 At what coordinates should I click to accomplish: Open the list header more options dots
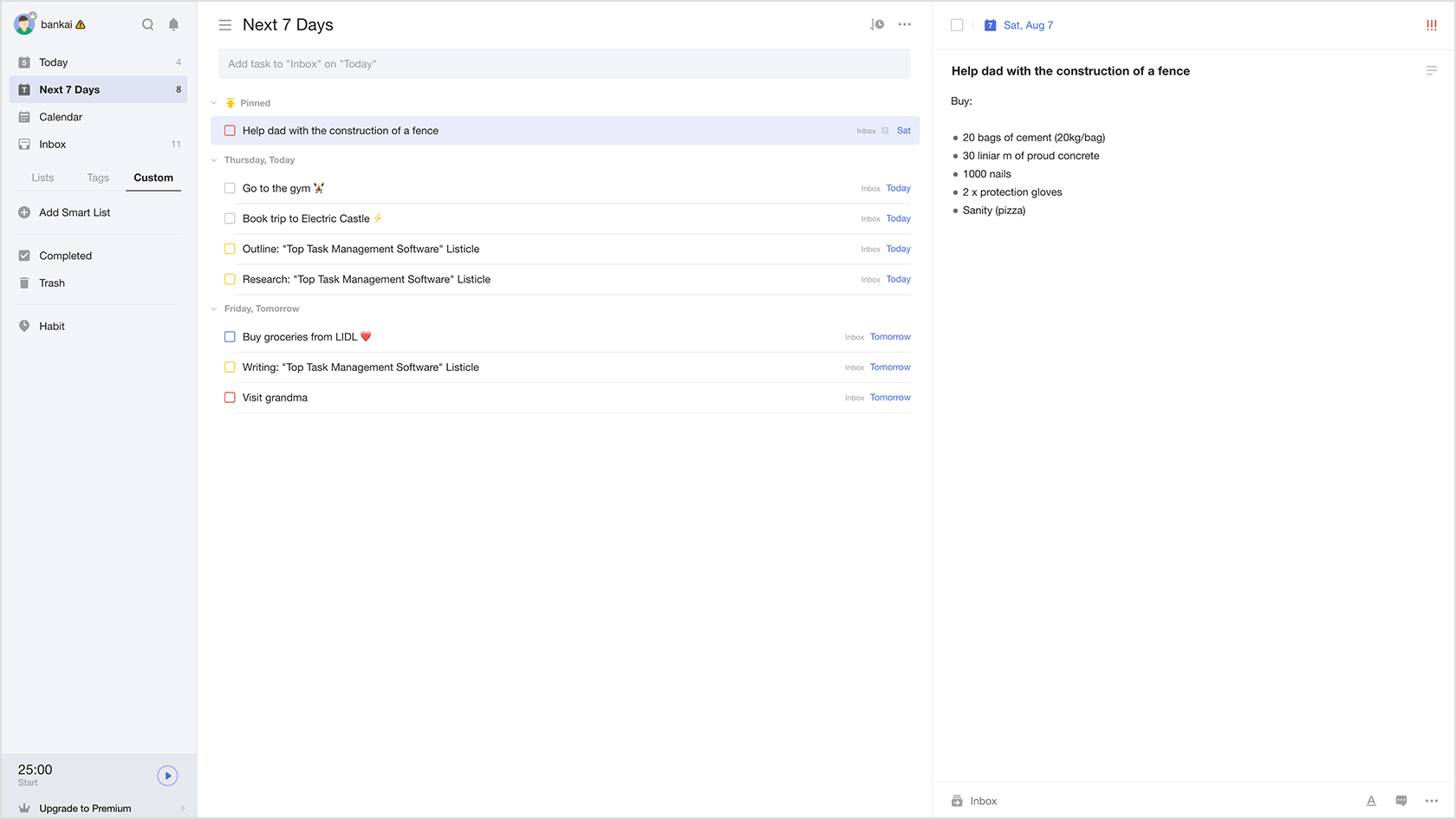(905, 24)
